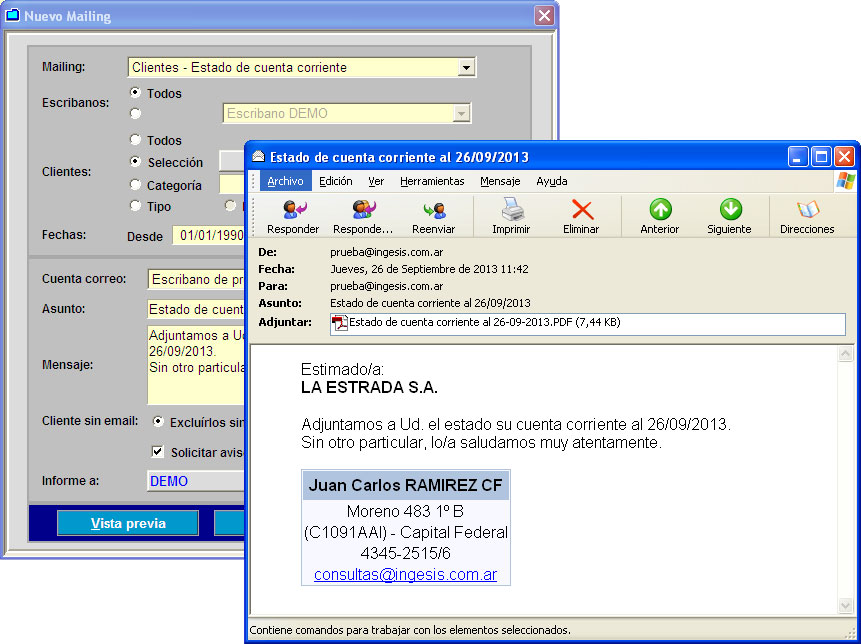The width and height of the screenshot is (861, 644).
Task: Select the Tipo radio button
Action: click(x=135, y=206)
